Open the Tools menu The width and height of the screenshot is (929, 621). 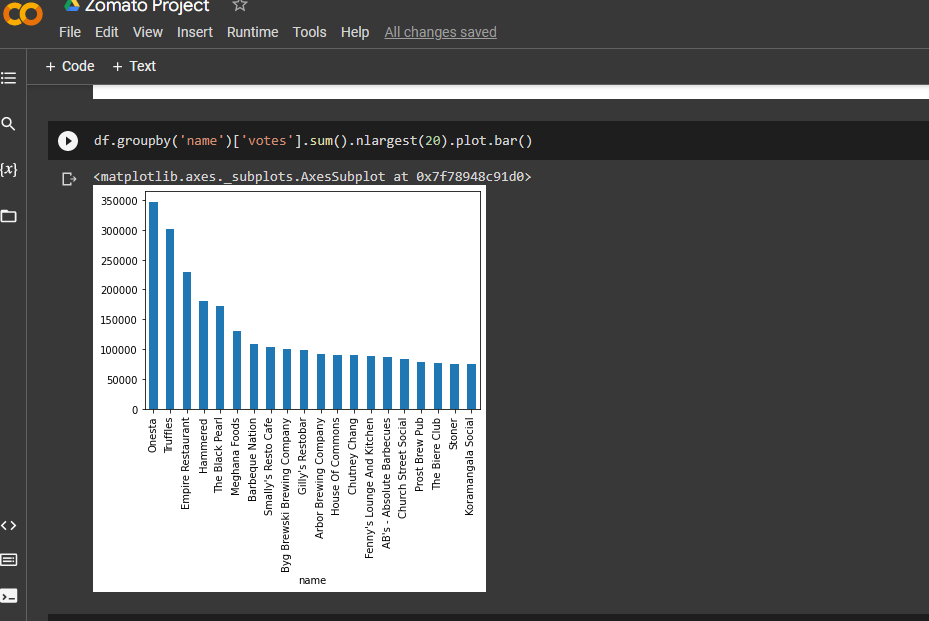pyautogui.click(x=309, y=32)
